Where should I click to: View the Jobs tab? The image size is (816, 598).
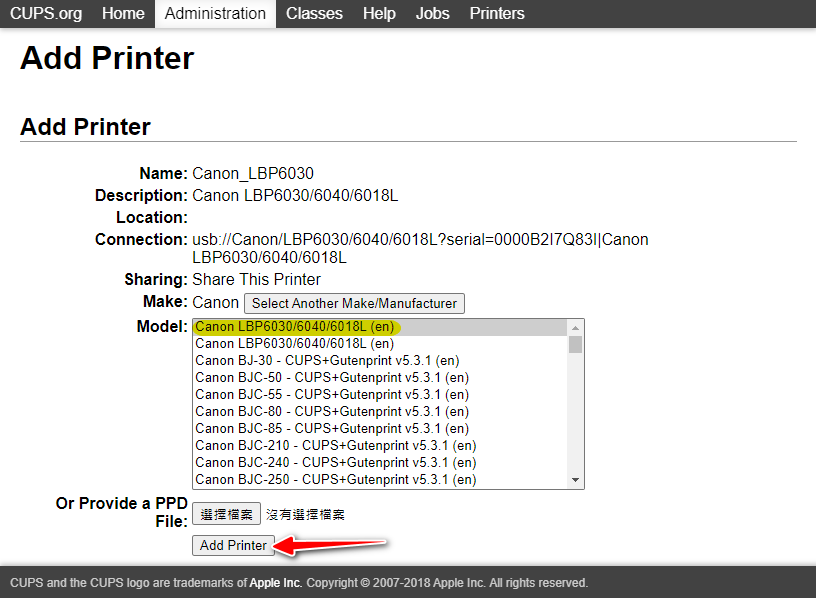(432, 13)
